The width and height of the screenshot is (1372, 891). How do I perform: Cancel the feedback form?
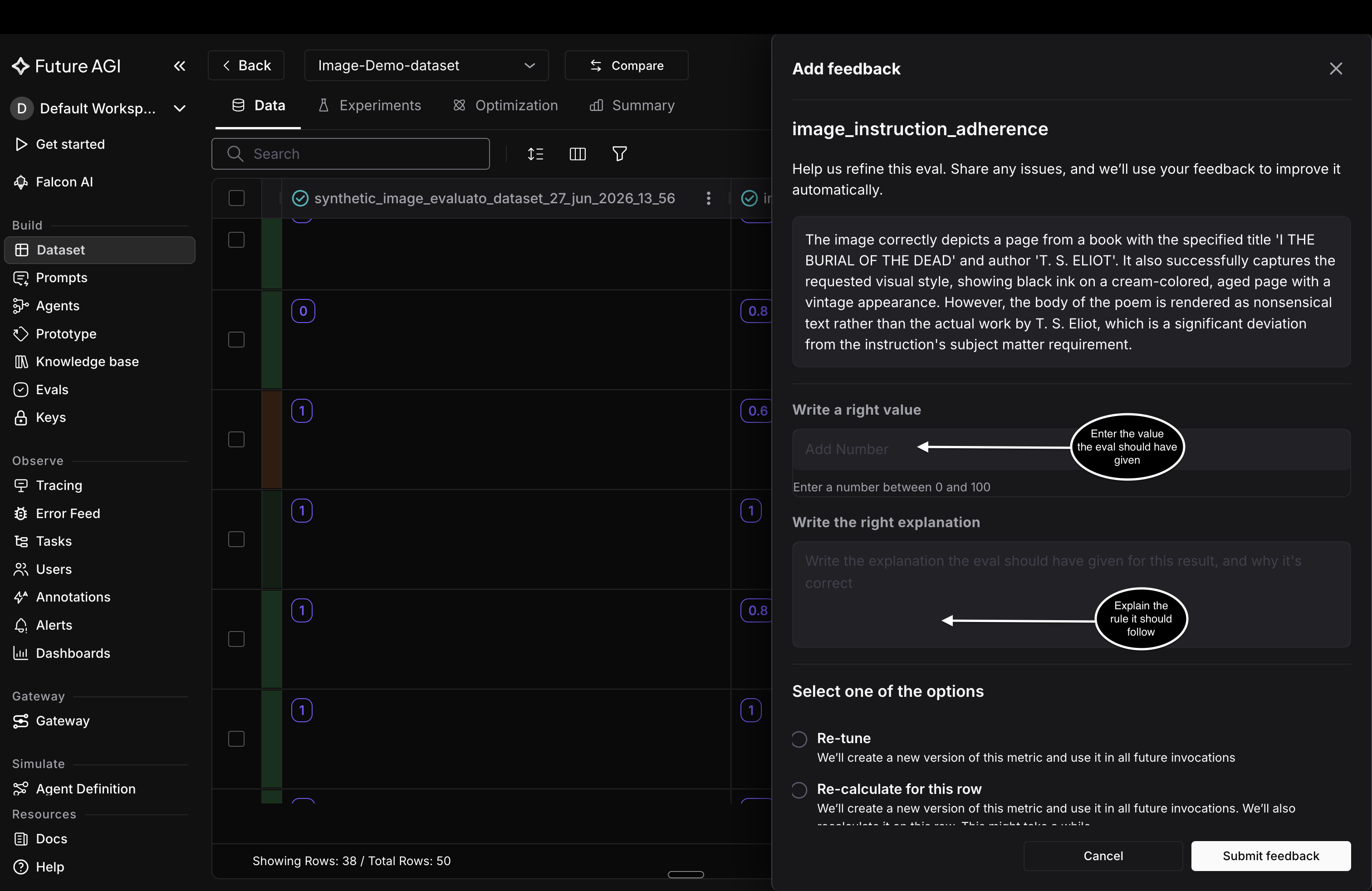tap(1103, 856)
